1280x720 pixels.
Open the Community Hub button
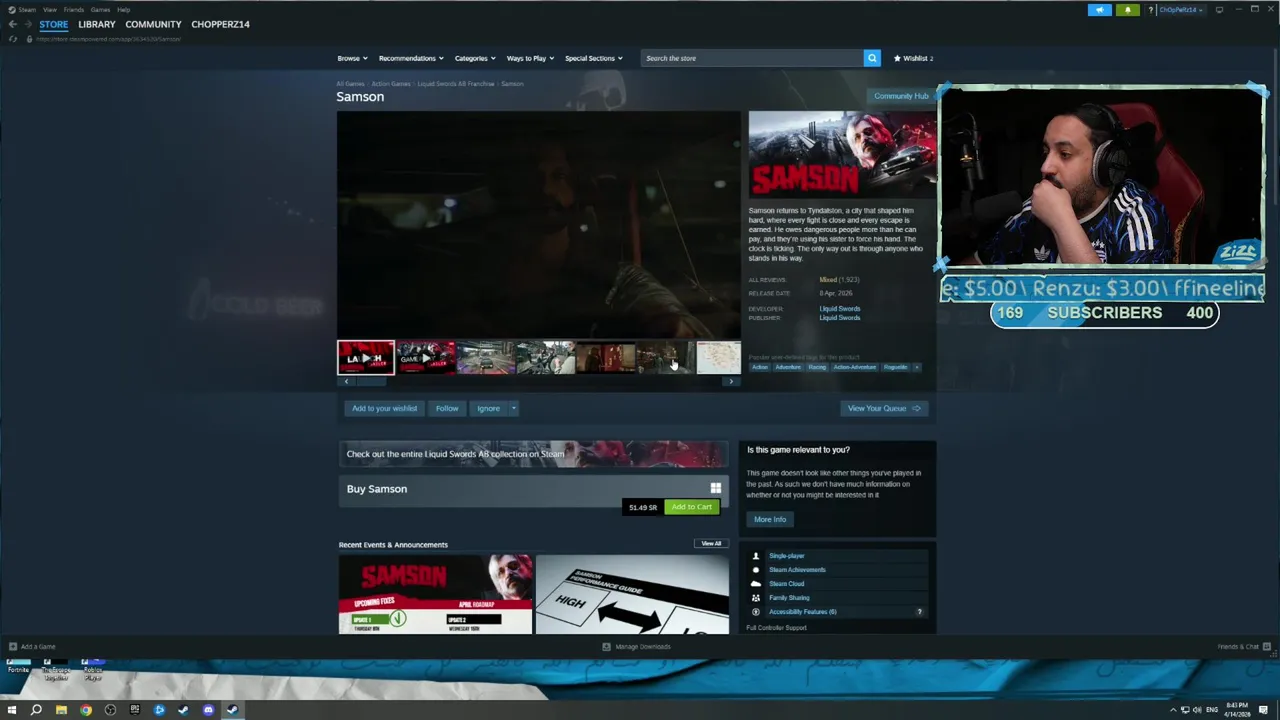click(x=901, y=96)
